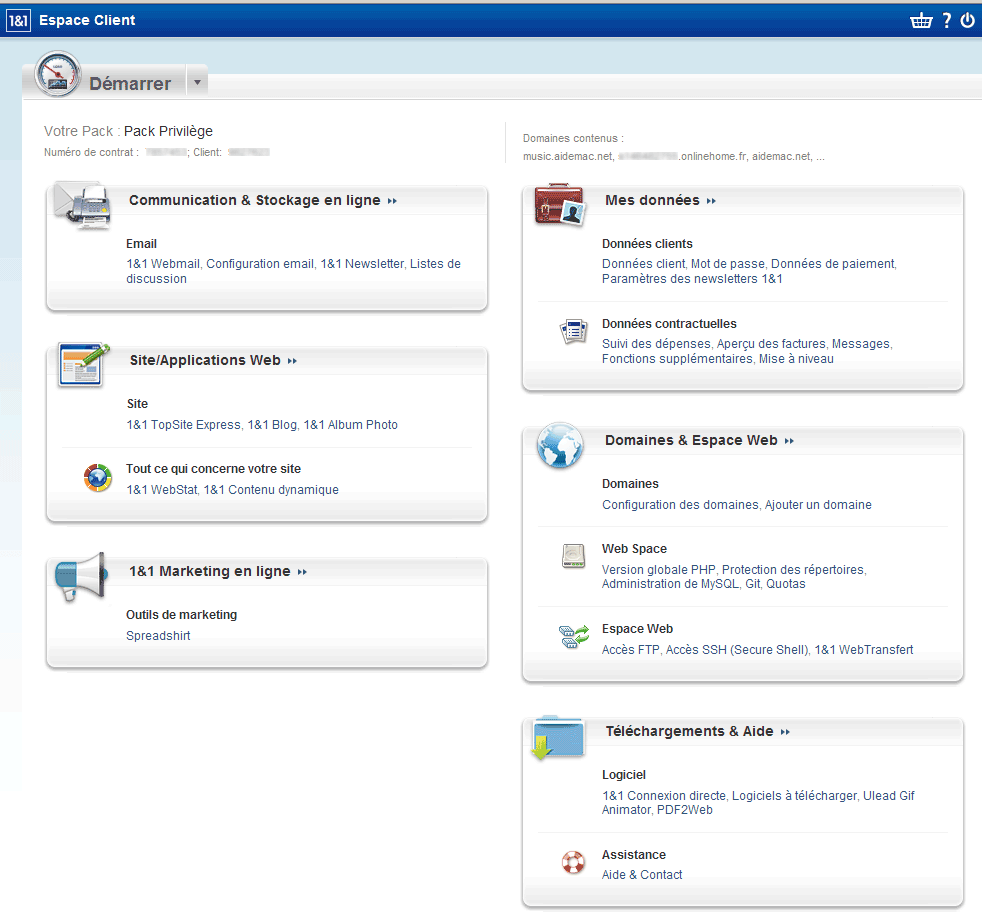
Task: Click the lifebuoy Assistance icon
Action: [x=573, y=862]
